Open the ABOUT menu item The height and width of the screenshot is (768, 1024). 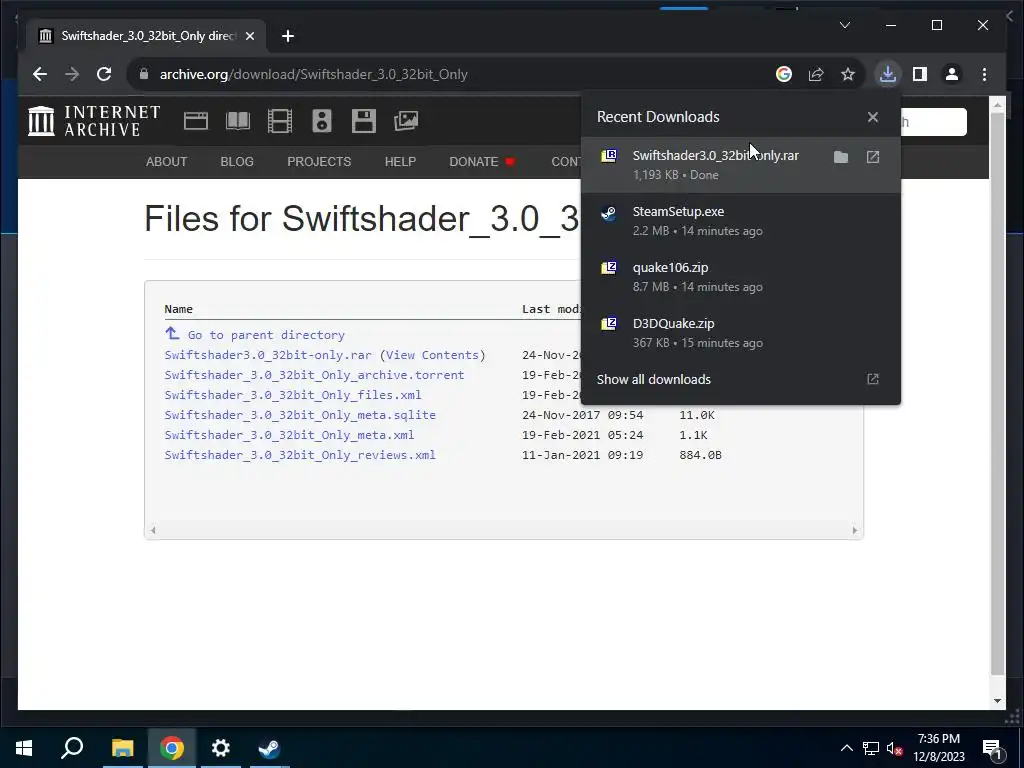point(167,161)
